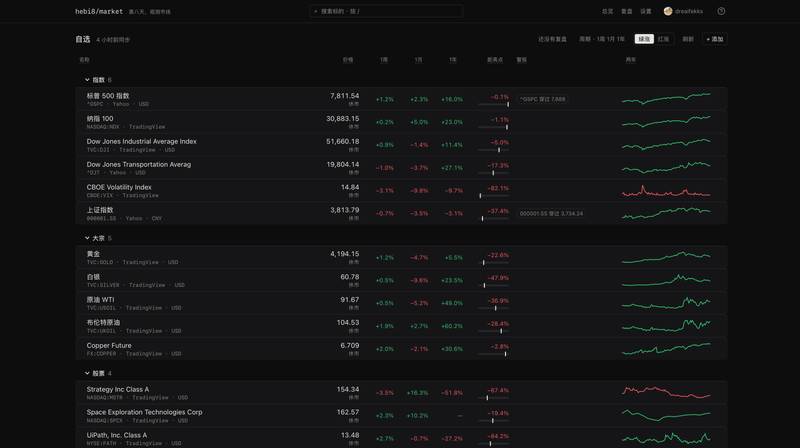Click the 刷新 button beside the color toggle
The width and height of the screenshot is (800, 448).
(x=688, y=39)
